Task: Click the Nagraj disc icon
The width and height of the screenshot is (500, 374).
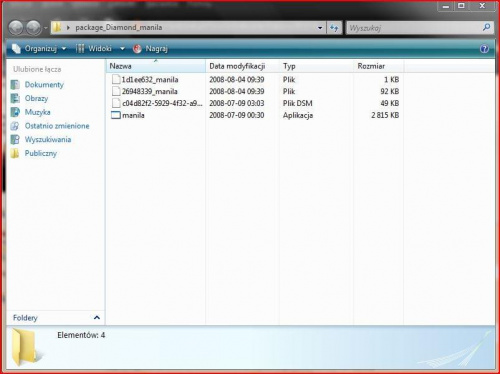Action: point(137,49)
